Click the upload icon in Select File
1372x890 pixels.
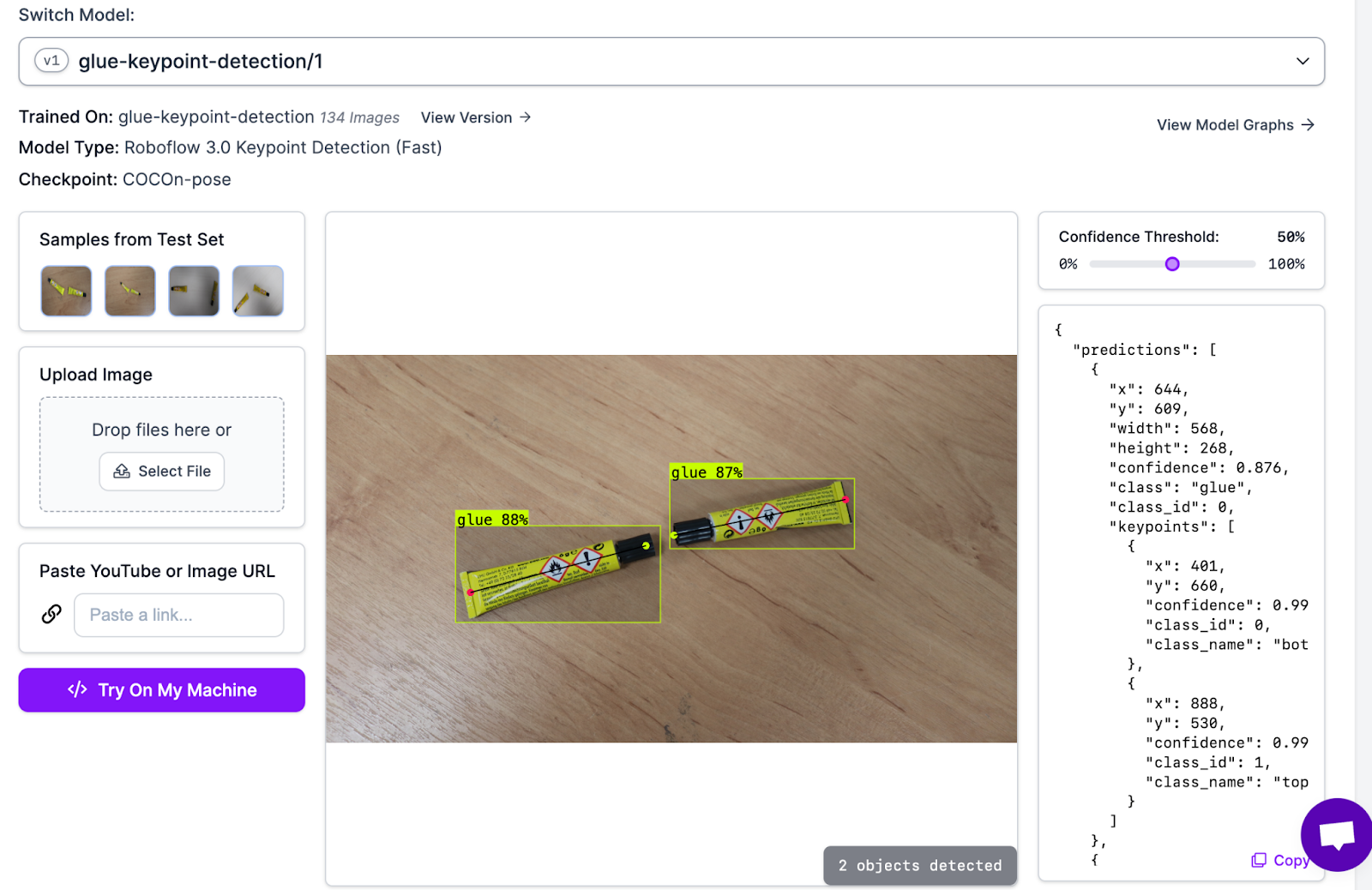pyautogui.click(x=122, y=472)
